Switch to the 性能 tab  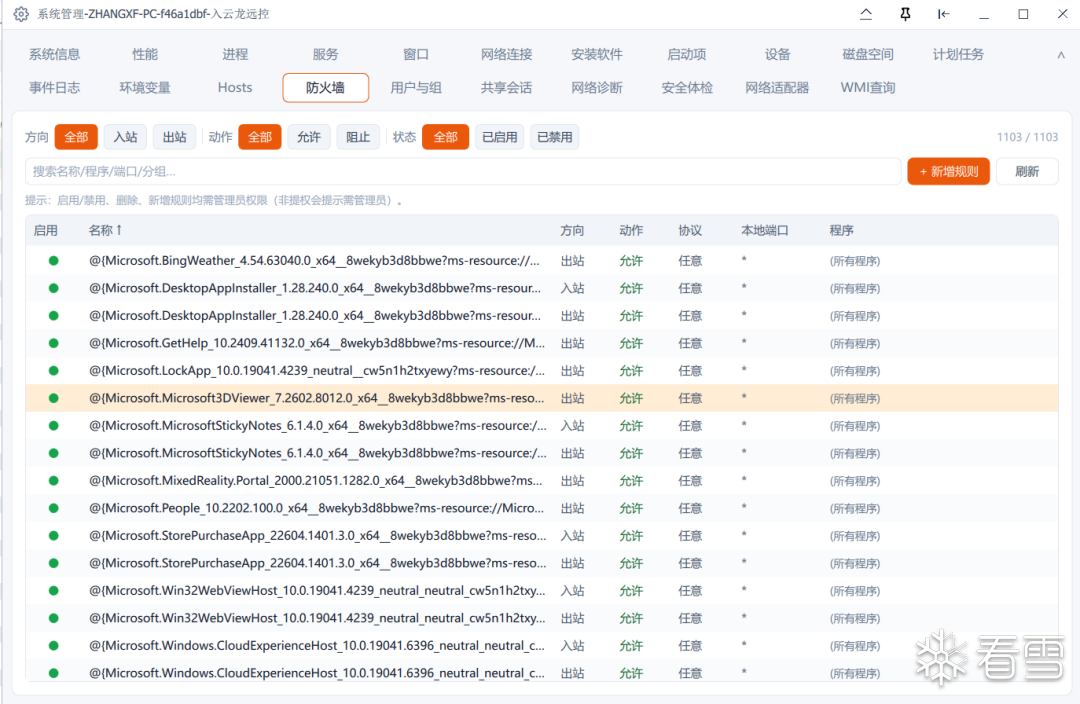[x=145, y=54]
